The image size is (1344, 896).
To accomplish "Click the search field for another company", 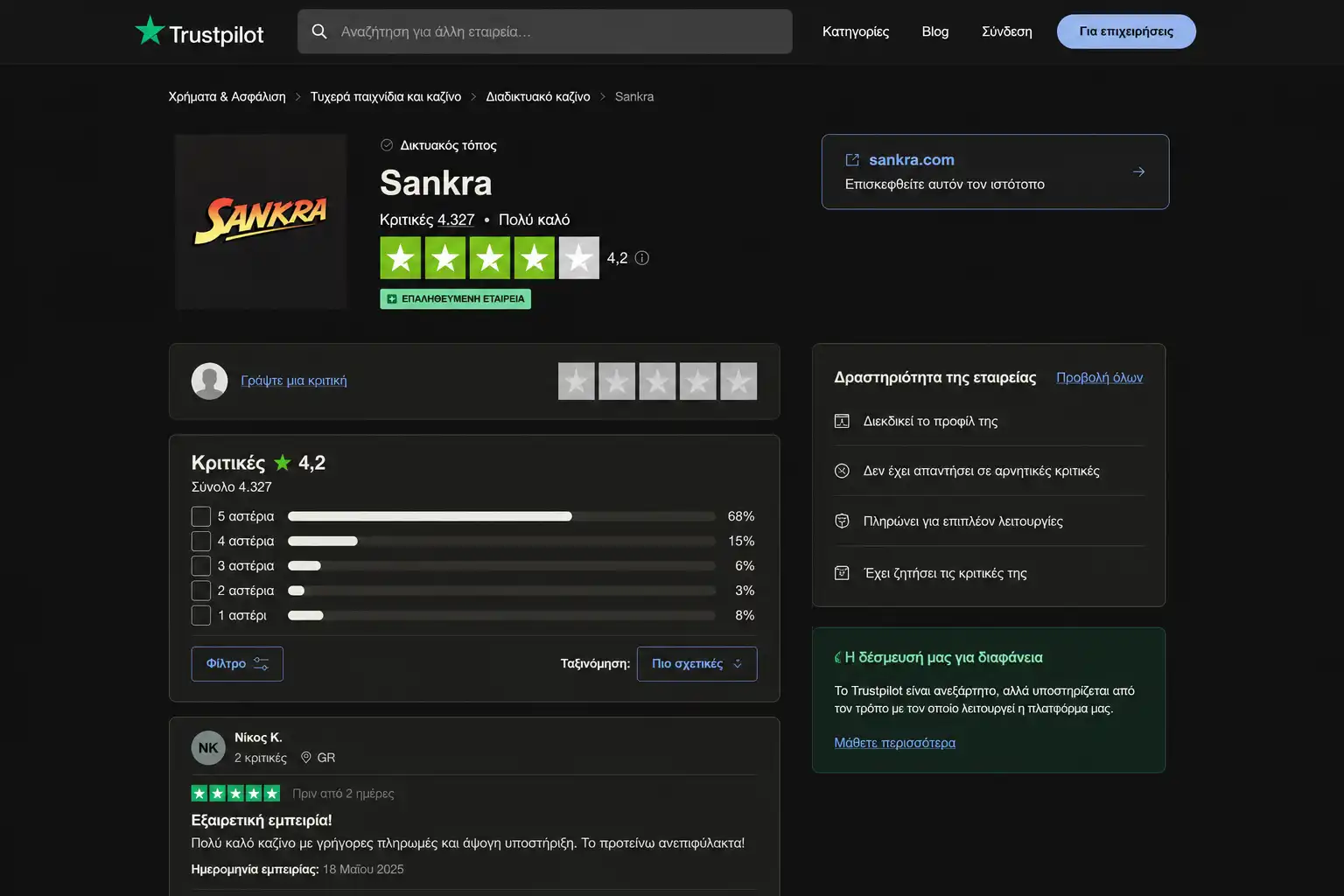I will pyautogui.click(x=545, y=31).
